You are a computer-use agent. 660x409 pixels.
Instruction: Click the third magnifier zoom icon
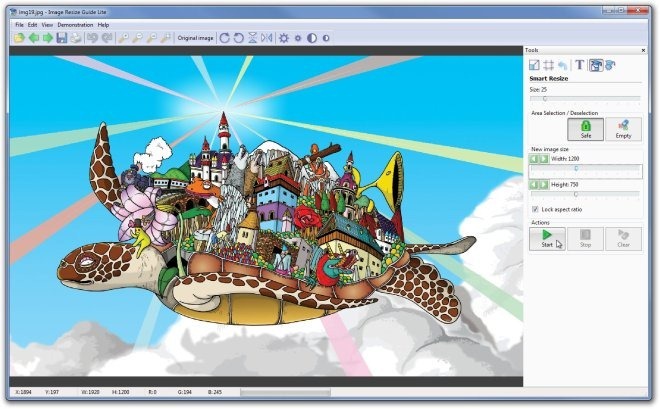[152, 38]
